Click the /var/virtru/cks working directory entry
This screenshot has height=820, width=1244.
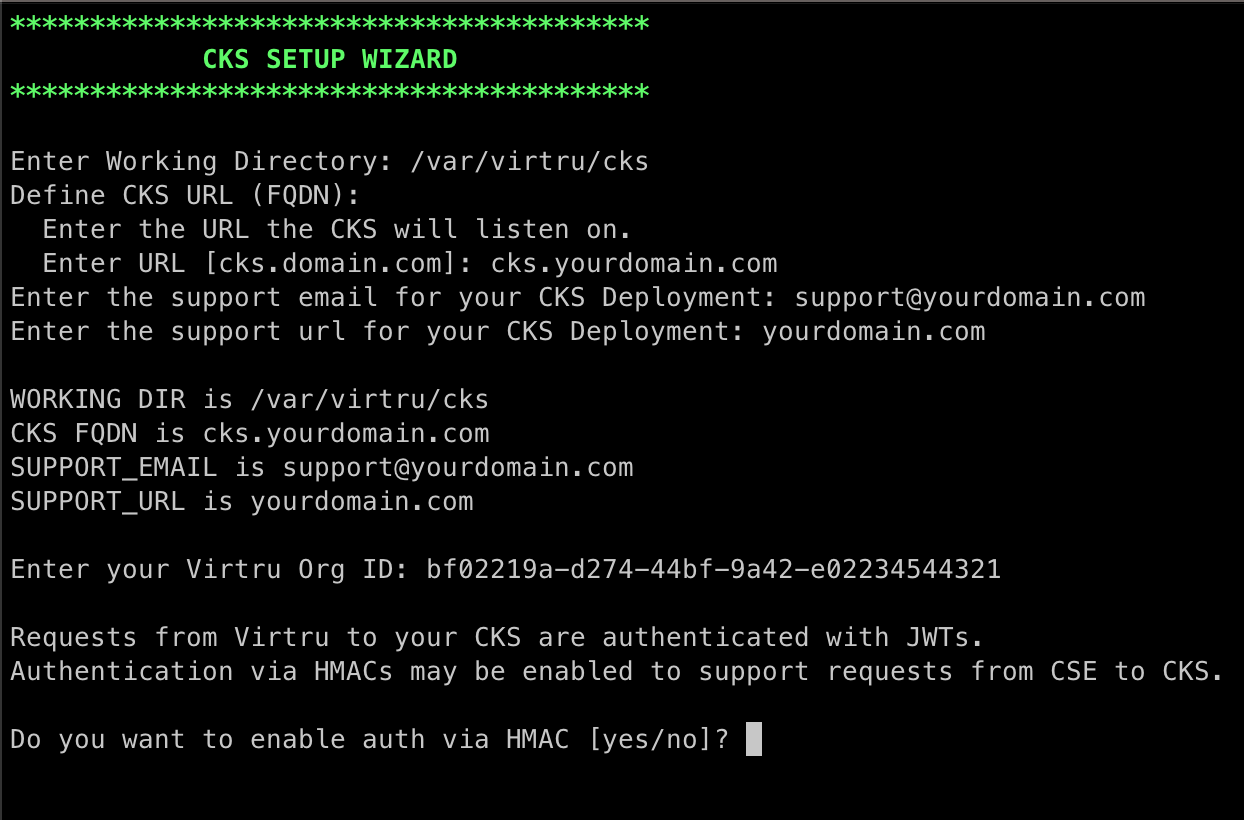[x=530, y=162]
